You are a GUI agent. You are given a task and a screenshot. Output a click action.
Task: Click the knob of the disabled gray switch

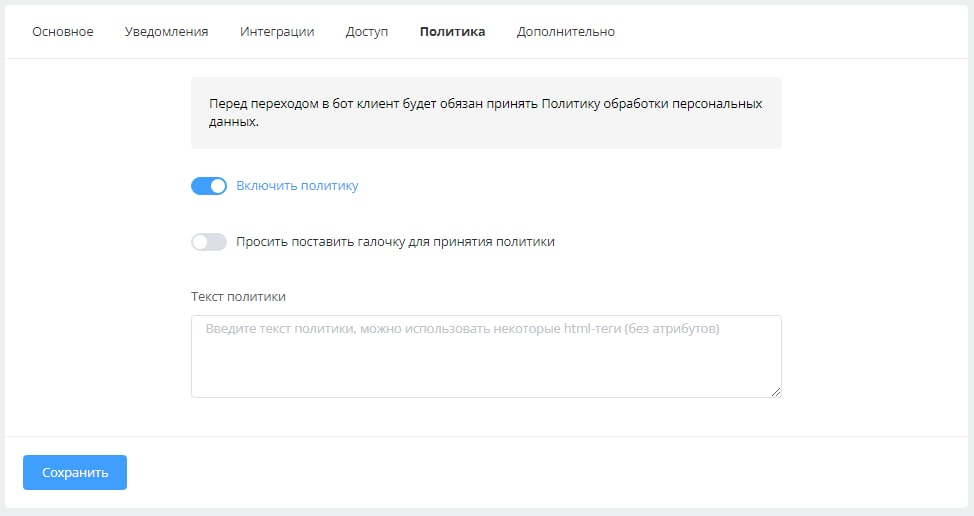click(x=200, y=242)
